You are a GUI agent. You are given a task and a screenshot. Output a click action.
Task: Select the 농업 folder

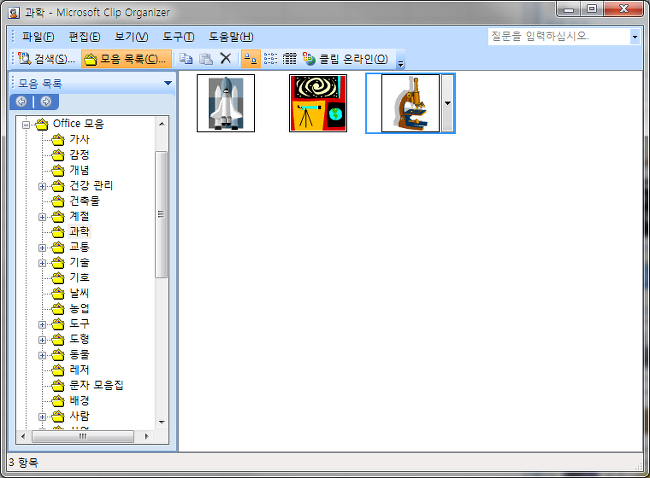pos(79,308)
